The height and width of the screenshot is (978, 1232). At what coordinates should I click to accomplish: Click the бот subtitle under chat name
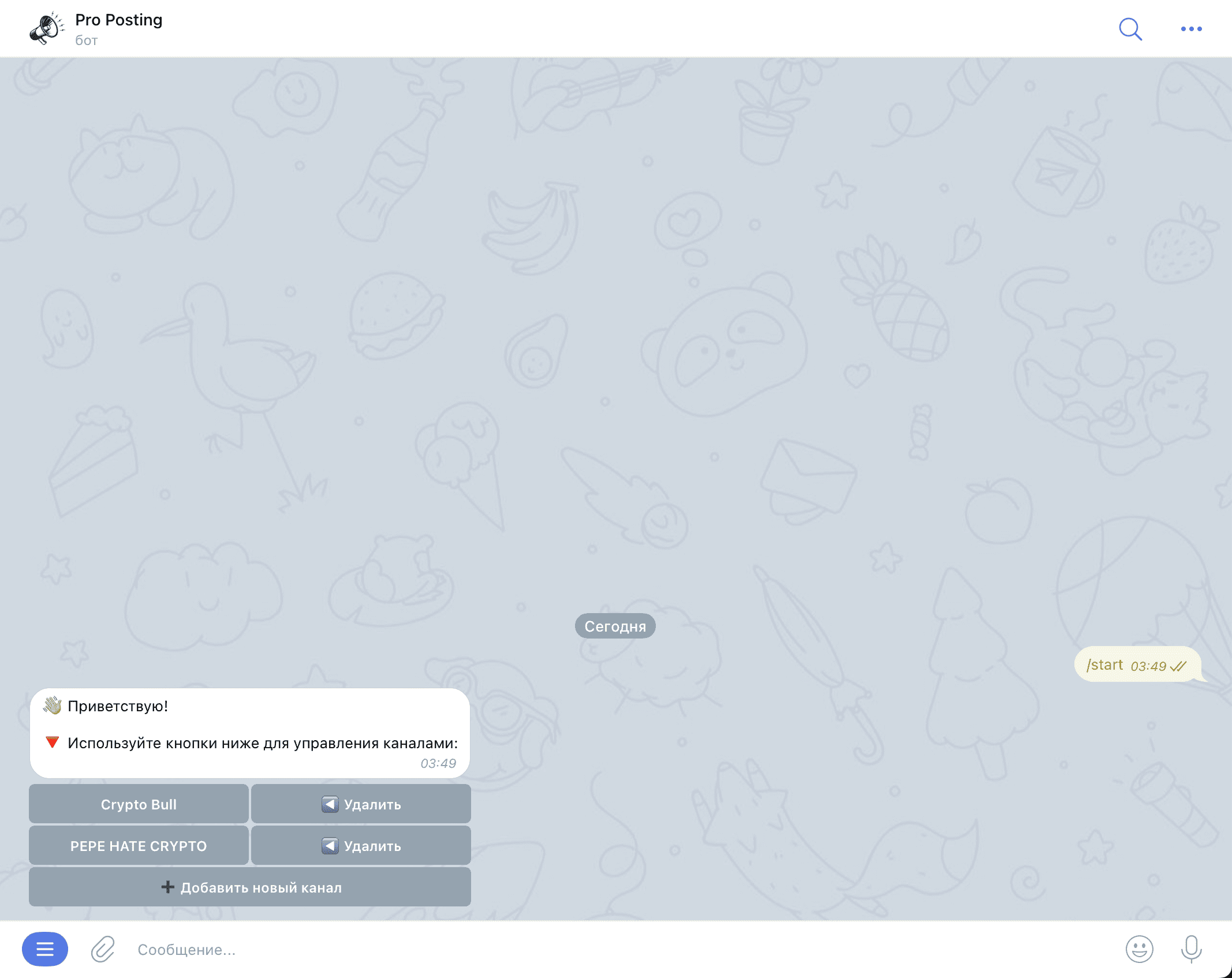(x=87, y=40)
